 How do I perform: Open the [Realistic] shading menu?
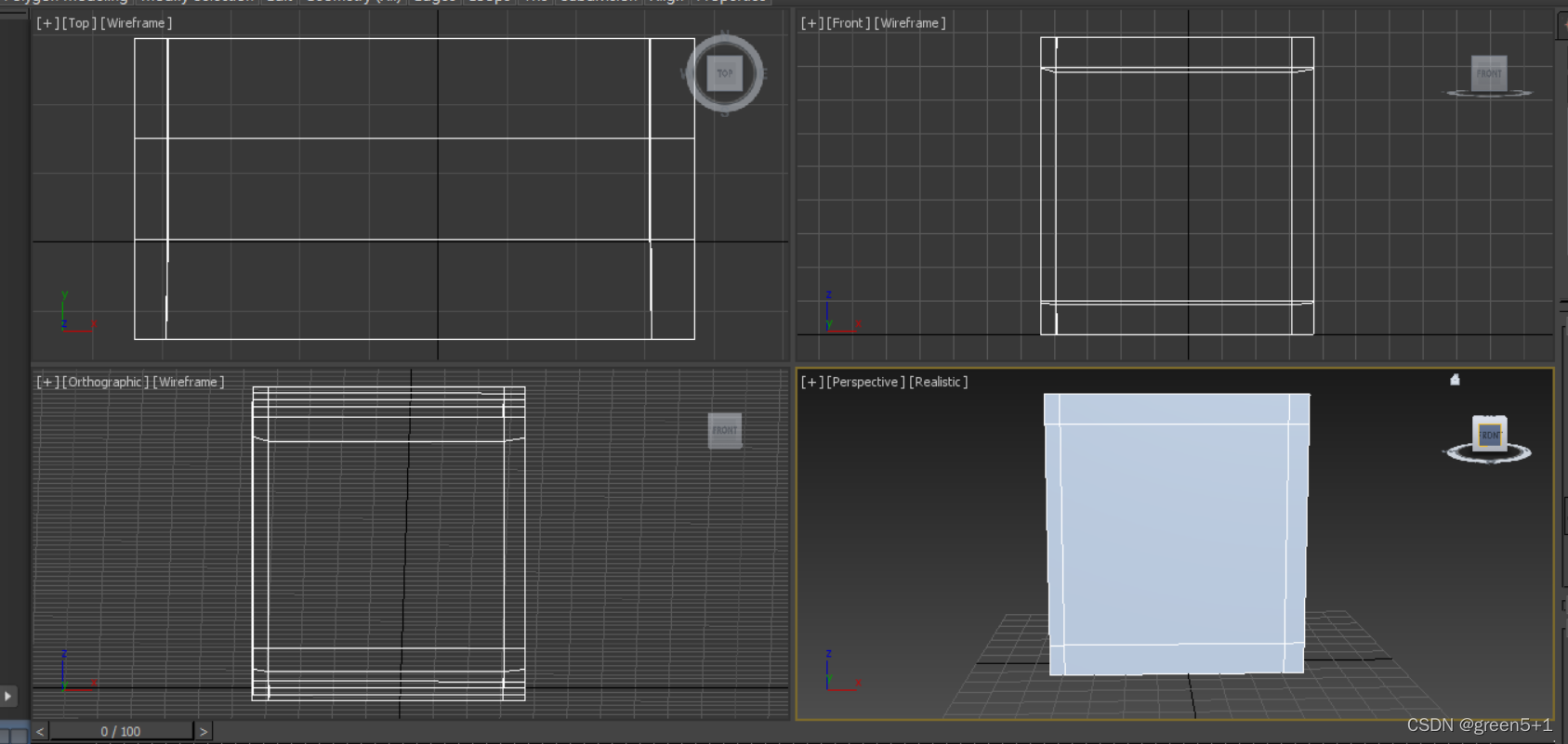(x=939, y=382)
